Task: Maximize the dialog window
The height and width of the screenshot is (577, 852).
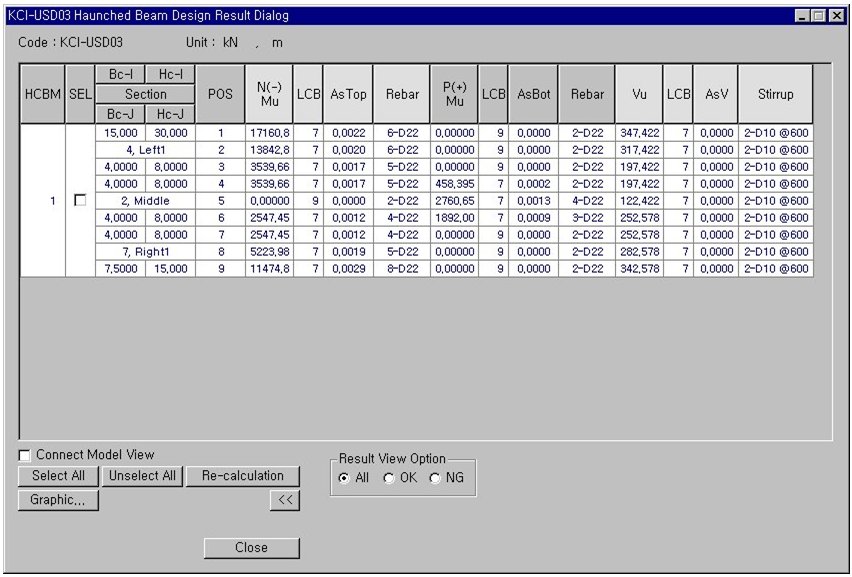Action: (x=819, y=16)
